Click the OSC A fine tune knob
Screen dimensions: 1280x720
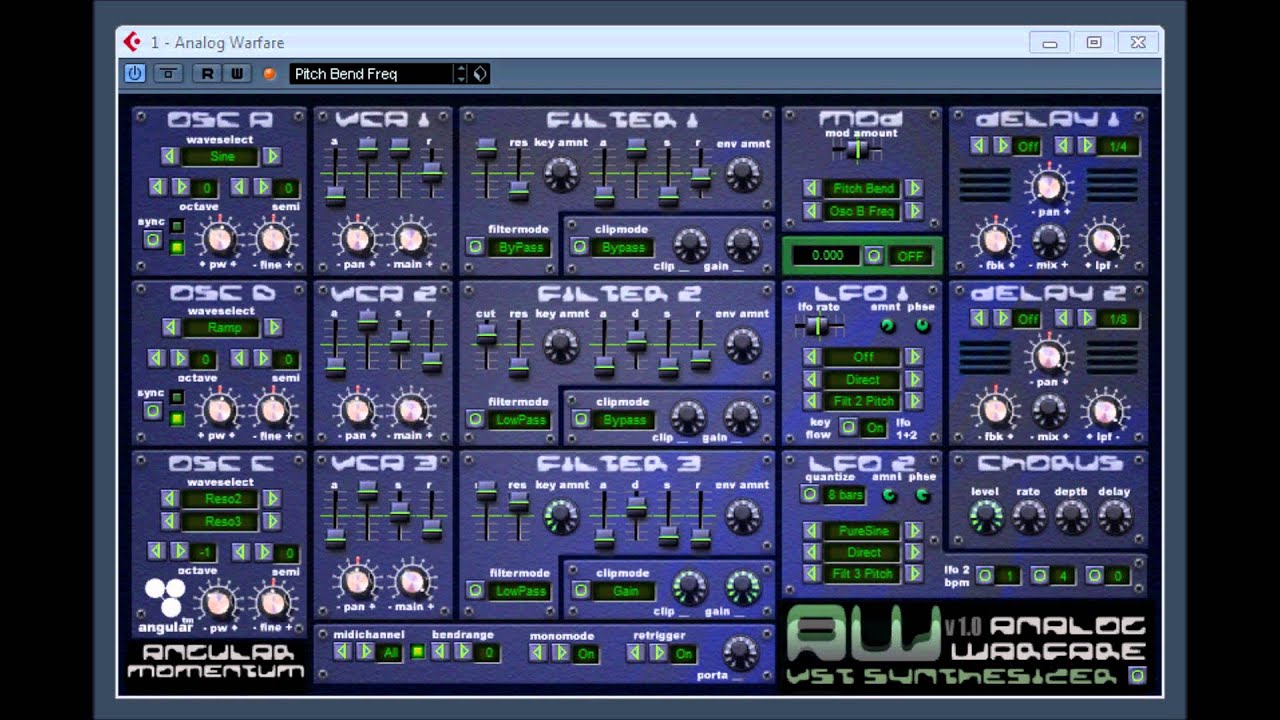(x=272, y=239)
